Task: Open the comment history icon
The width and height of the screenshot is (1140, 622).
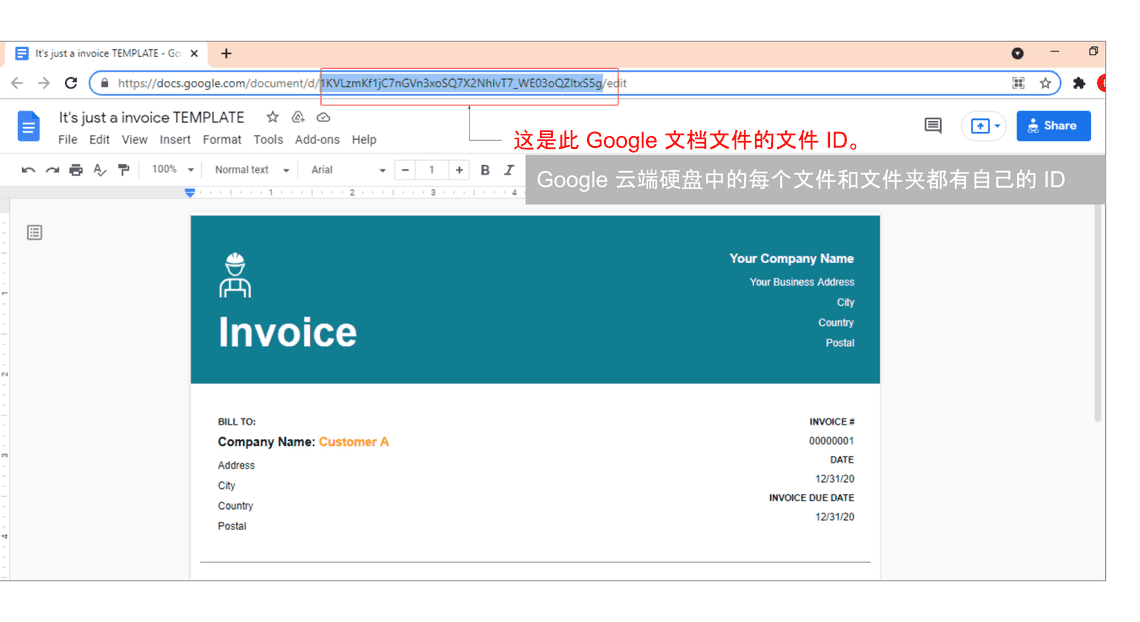Action: coord(933,126)
